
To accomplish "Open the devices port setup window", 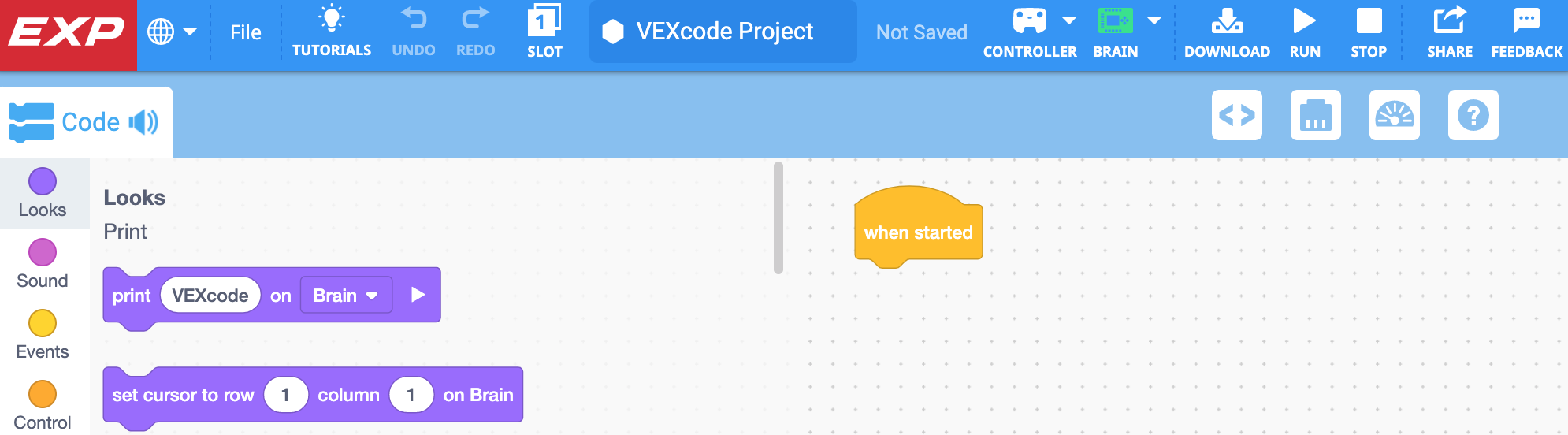I will click(x=1316, y=115).
